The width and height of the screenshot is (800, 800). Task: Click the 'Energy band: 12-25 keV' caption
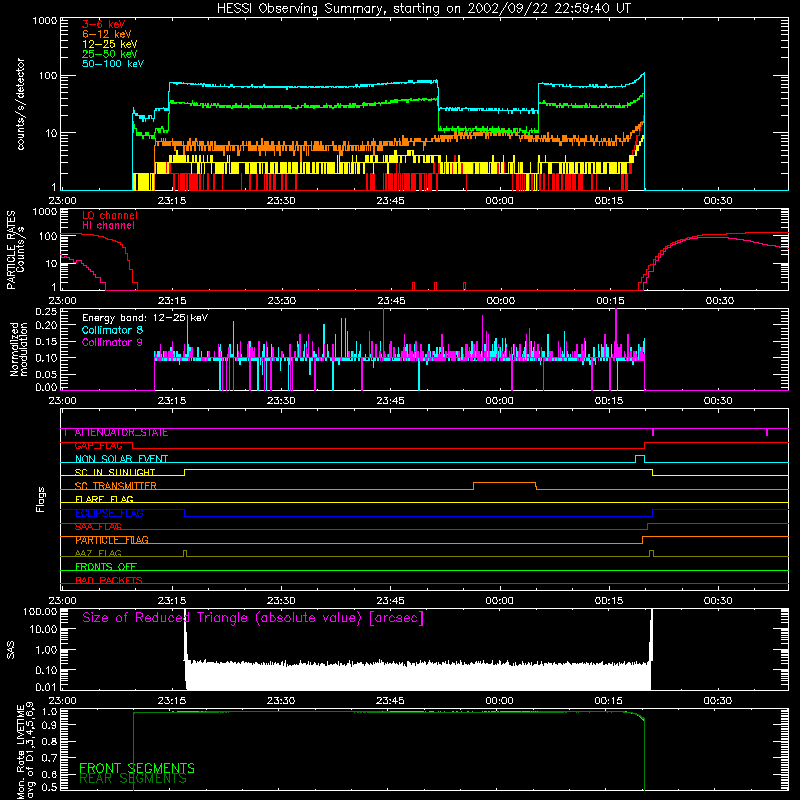[x=145, y=318]
